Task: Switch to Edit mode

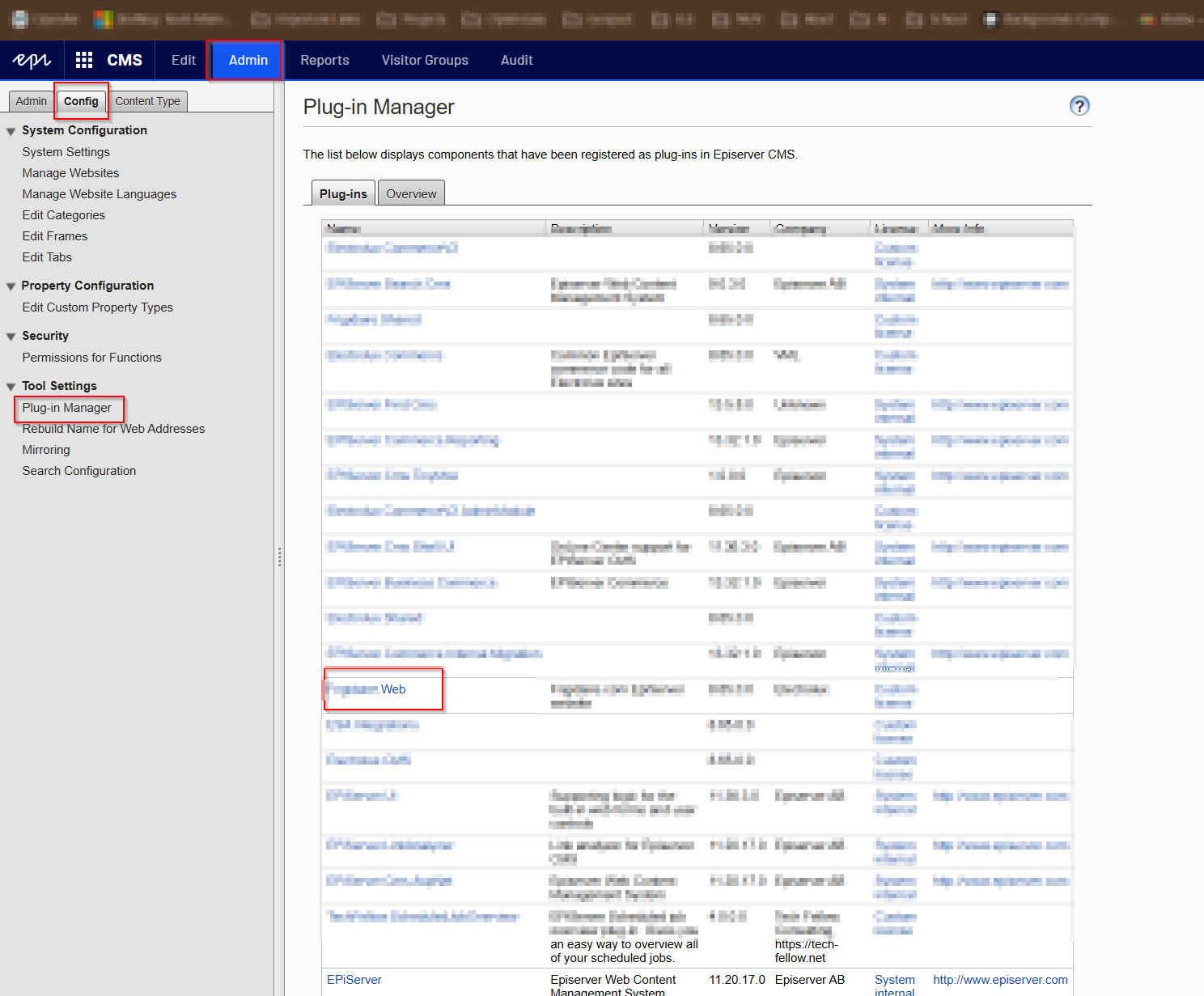Action: 183,59
